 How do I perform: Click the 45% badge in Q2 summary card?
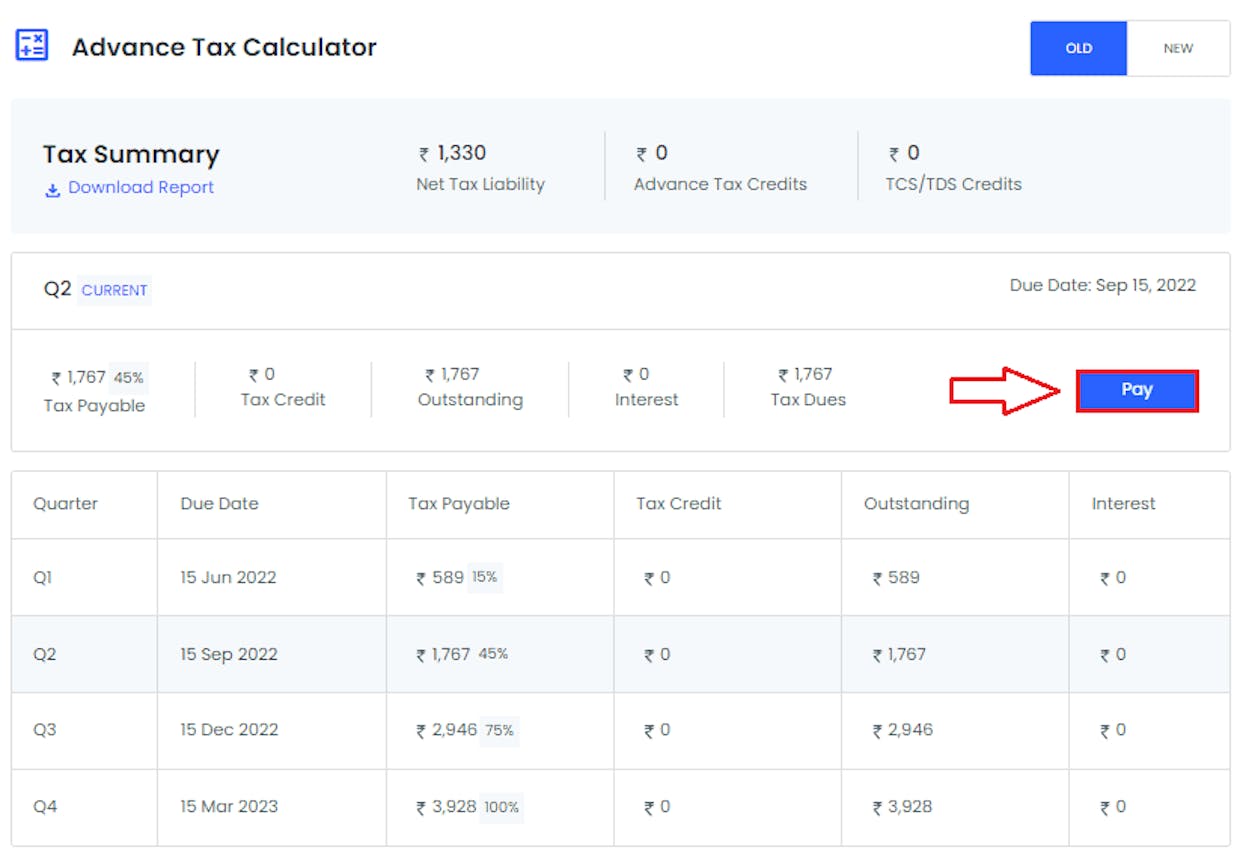point(129,378)
